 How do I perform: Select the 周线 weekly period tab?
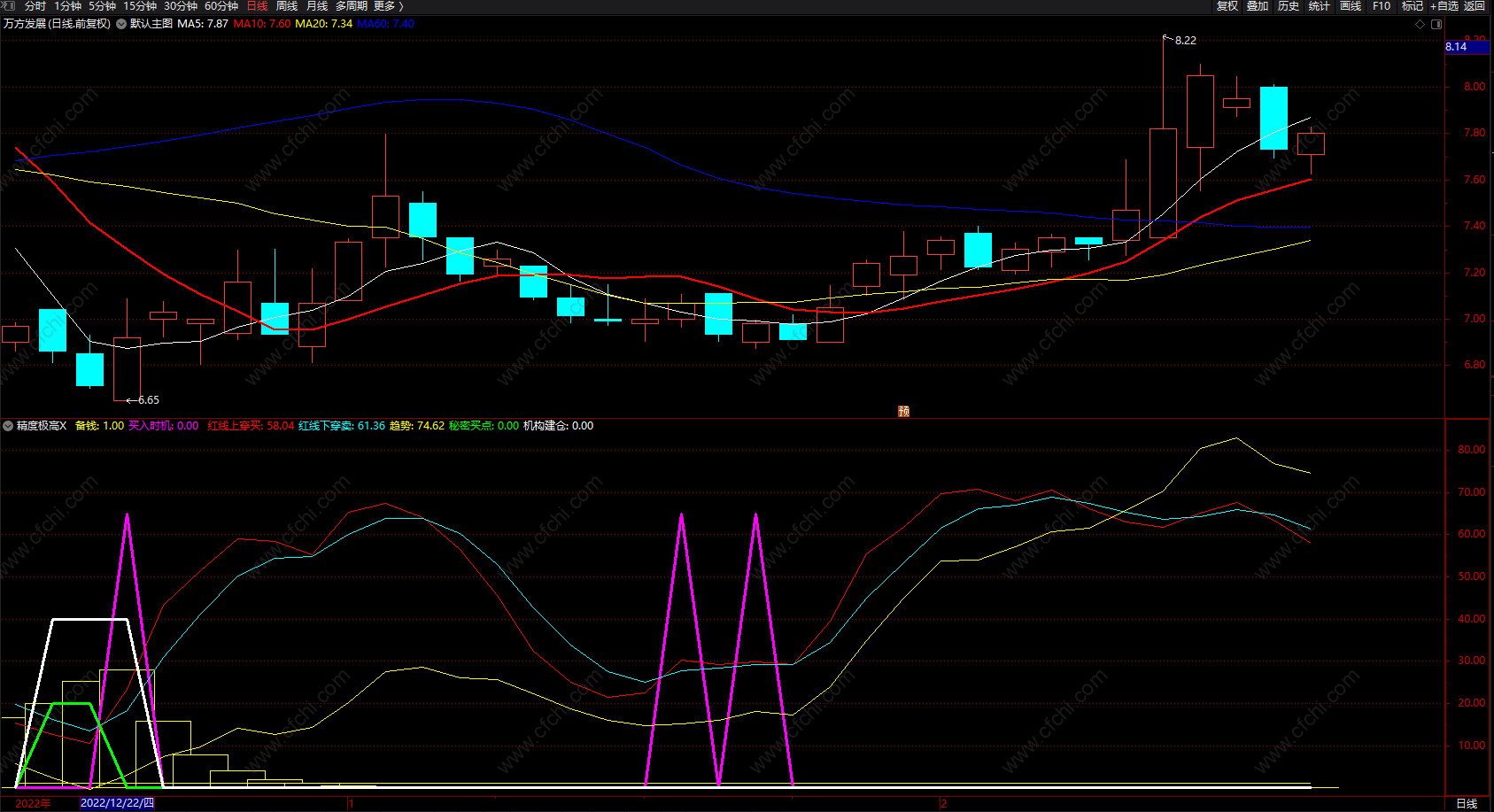pos(287,6)
